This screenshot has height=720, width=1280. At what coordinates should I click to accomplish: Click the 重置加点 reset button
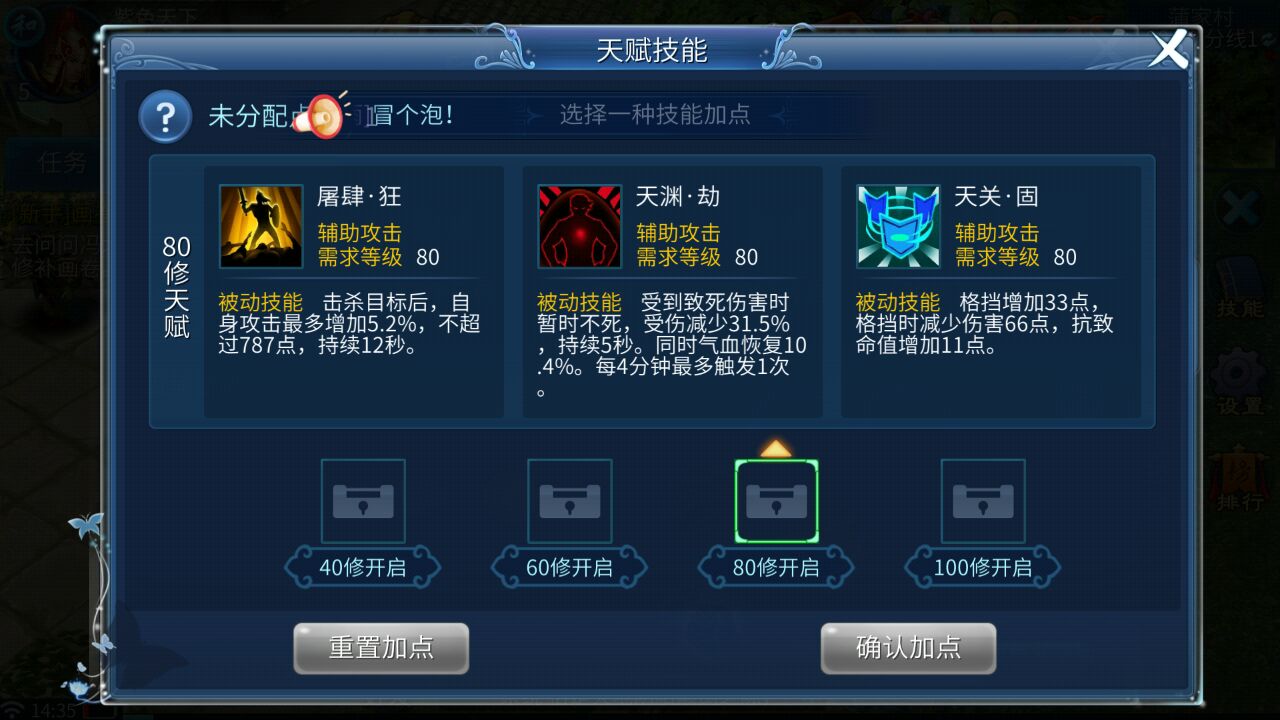381,648
